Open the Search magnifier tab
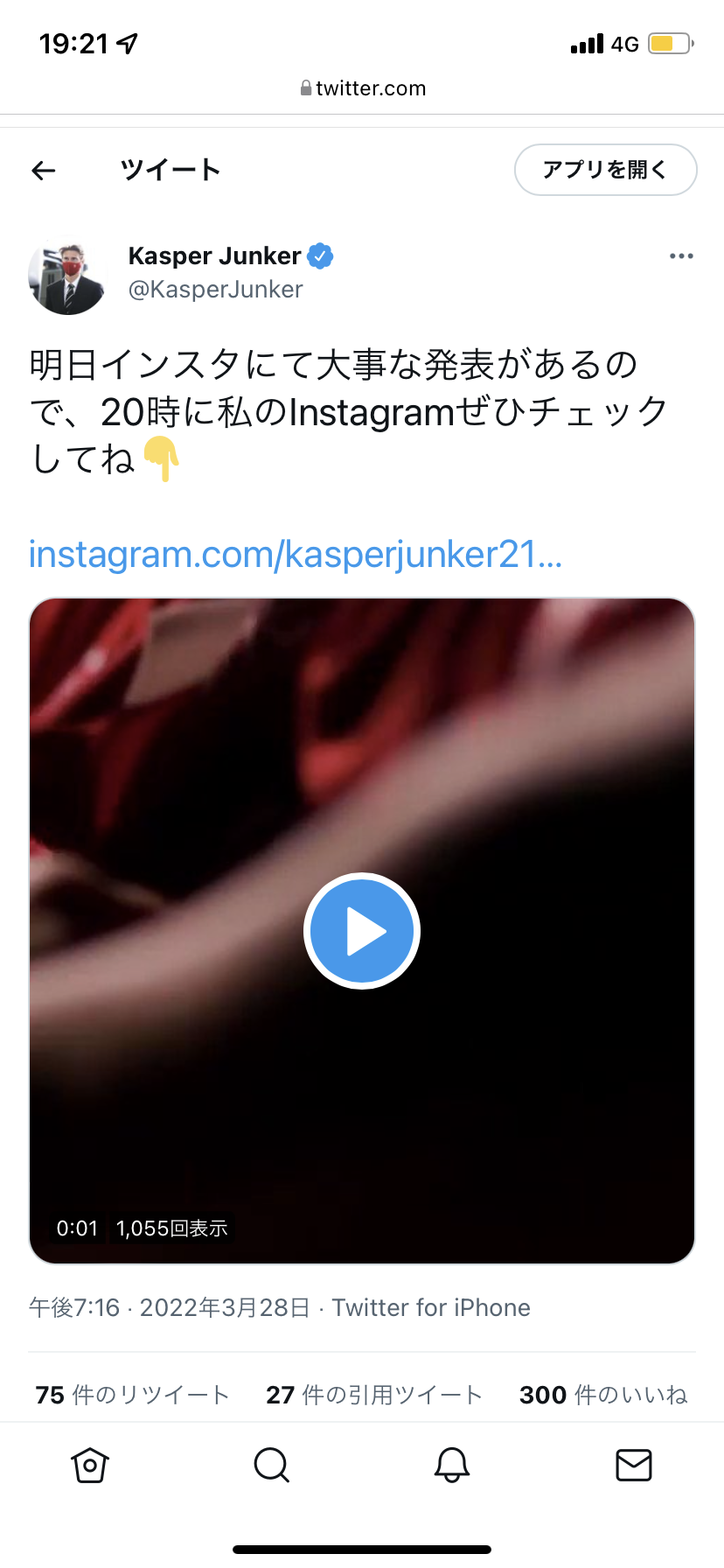724x1568 pixels. (271, 1465)
